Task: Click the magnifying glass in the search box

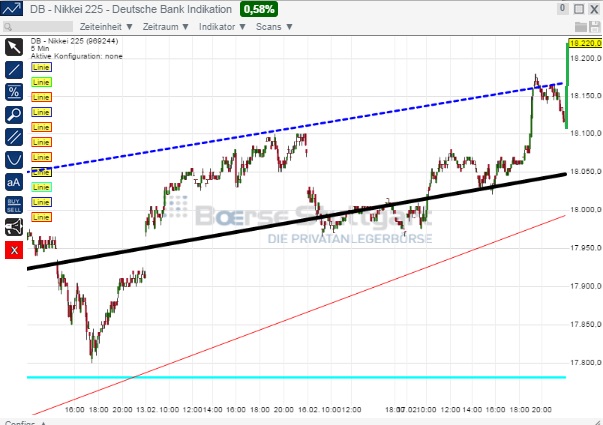Action: (x=8, y=27)
